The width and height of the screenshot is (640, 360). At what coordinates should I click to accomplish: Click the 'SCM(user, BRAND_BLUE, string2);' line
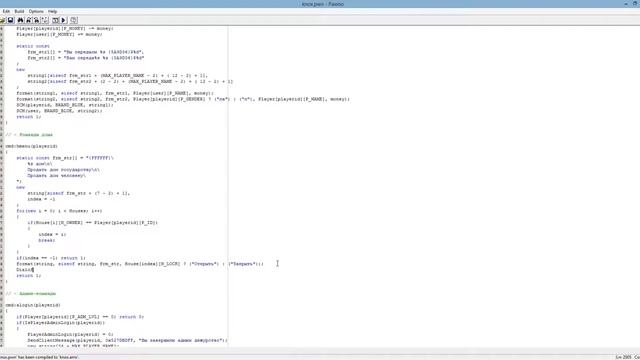click(x=59, y=111)
